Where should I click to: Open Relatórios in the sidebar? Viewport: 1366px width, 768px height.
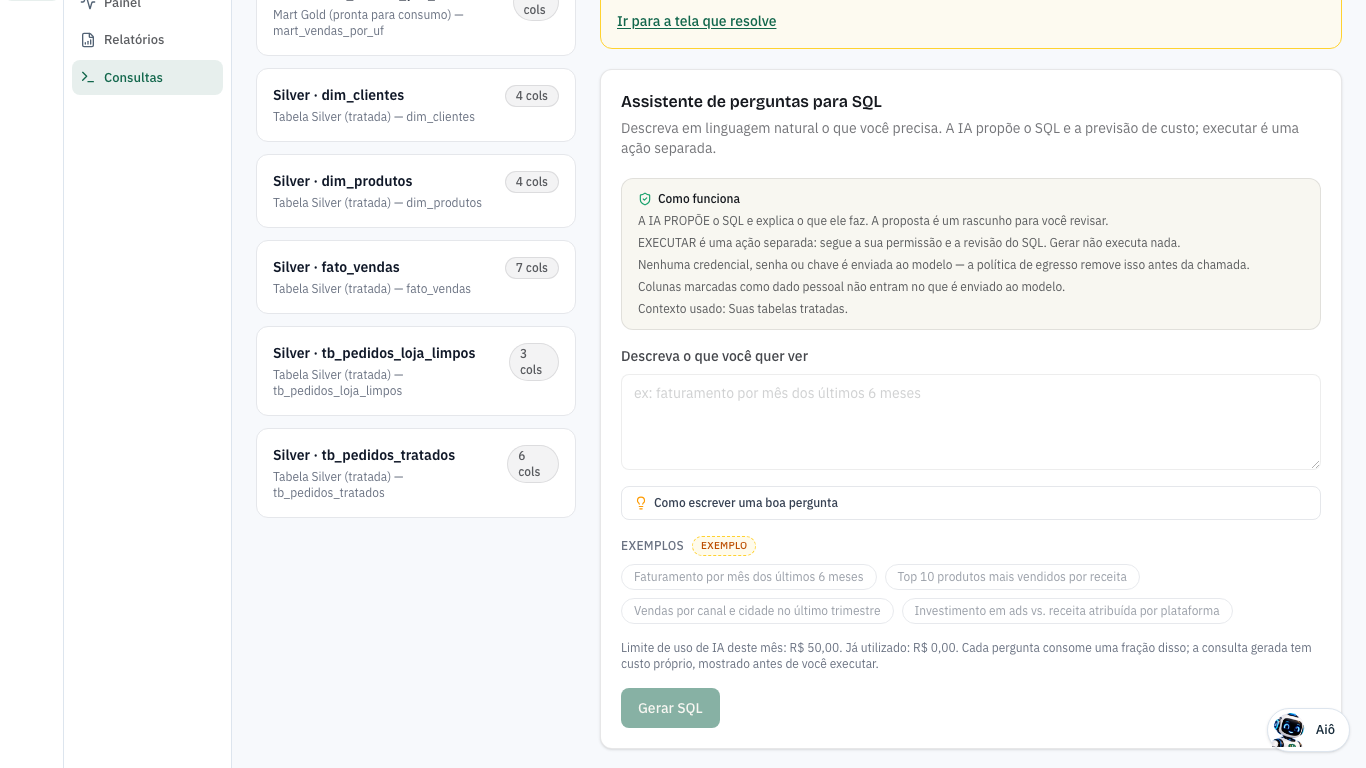click(x=147, y=40)
